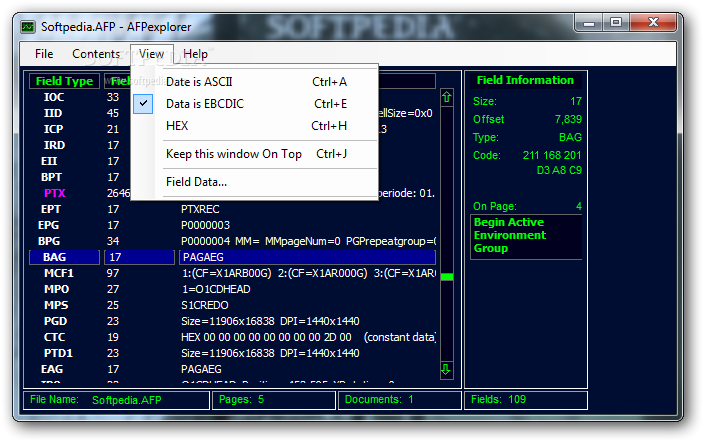The width and height of the screenshot is (704, 442).
Task: Click the P0000004 MM= data text
Action: (308, 241)
